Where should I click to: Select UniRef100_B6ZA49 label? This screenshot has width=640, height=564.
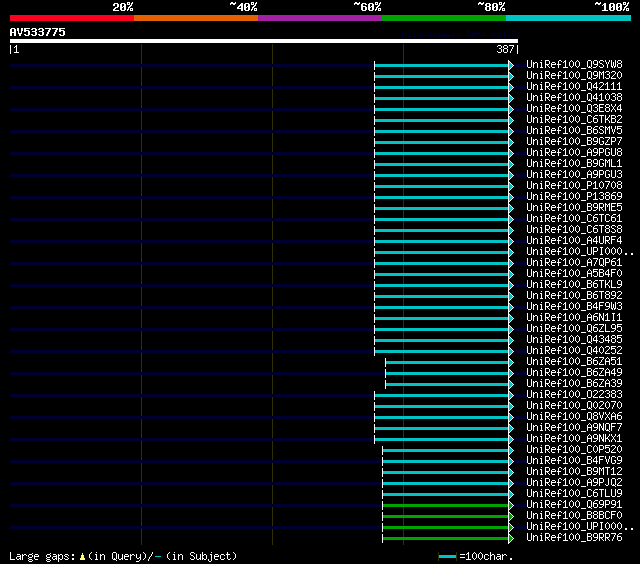574,373
